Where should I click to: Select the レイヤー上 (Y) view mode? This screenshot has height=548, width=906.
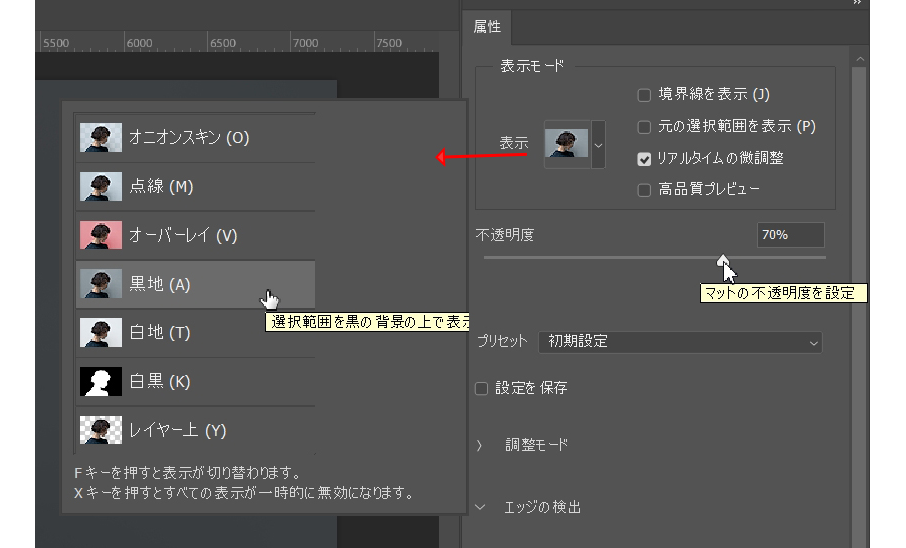click(195, 430)
